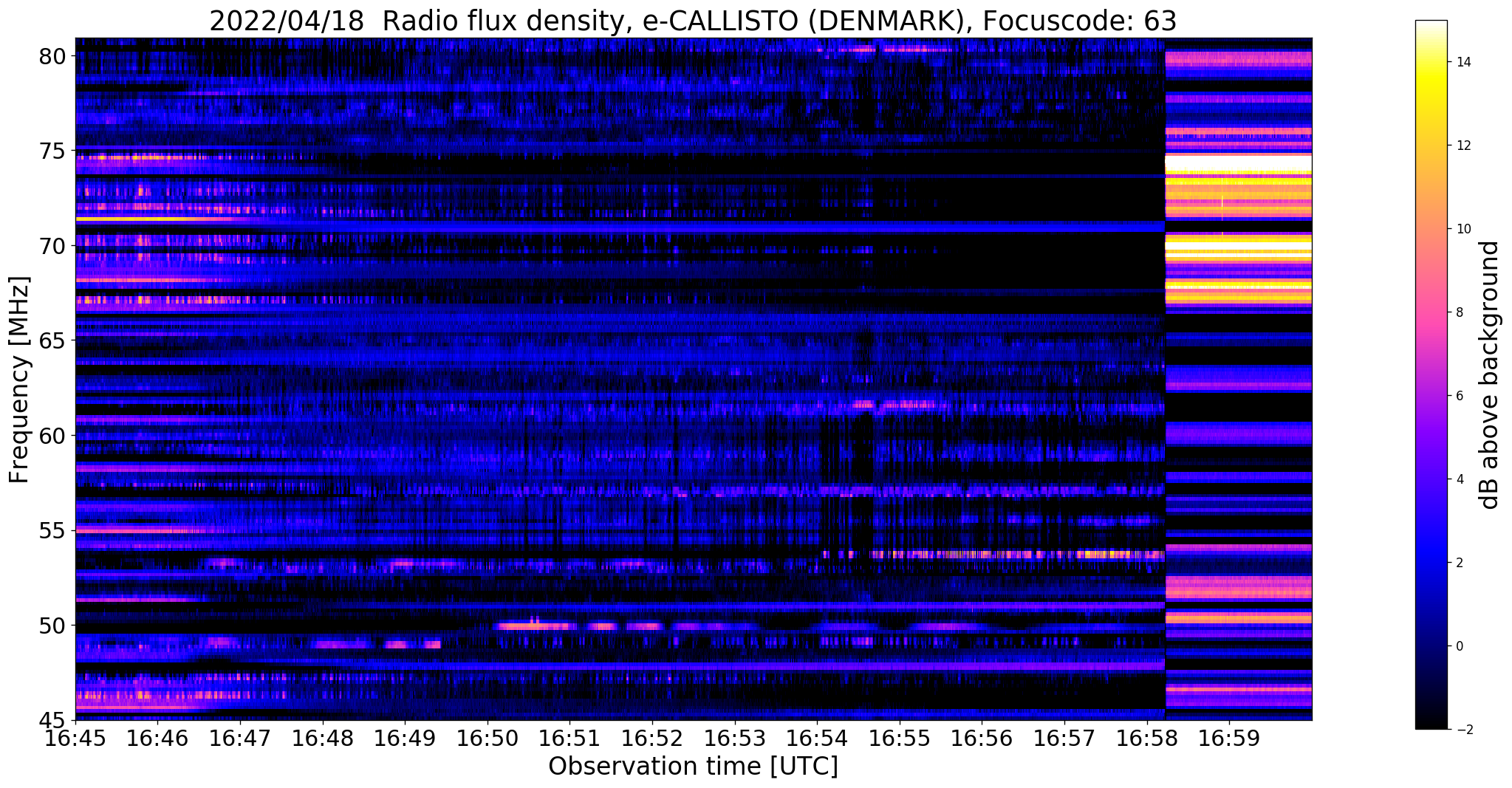Viewport: 1512px width, 788px height.
Task: Click the 16:55 time tick label
Action: pos(900,738)
